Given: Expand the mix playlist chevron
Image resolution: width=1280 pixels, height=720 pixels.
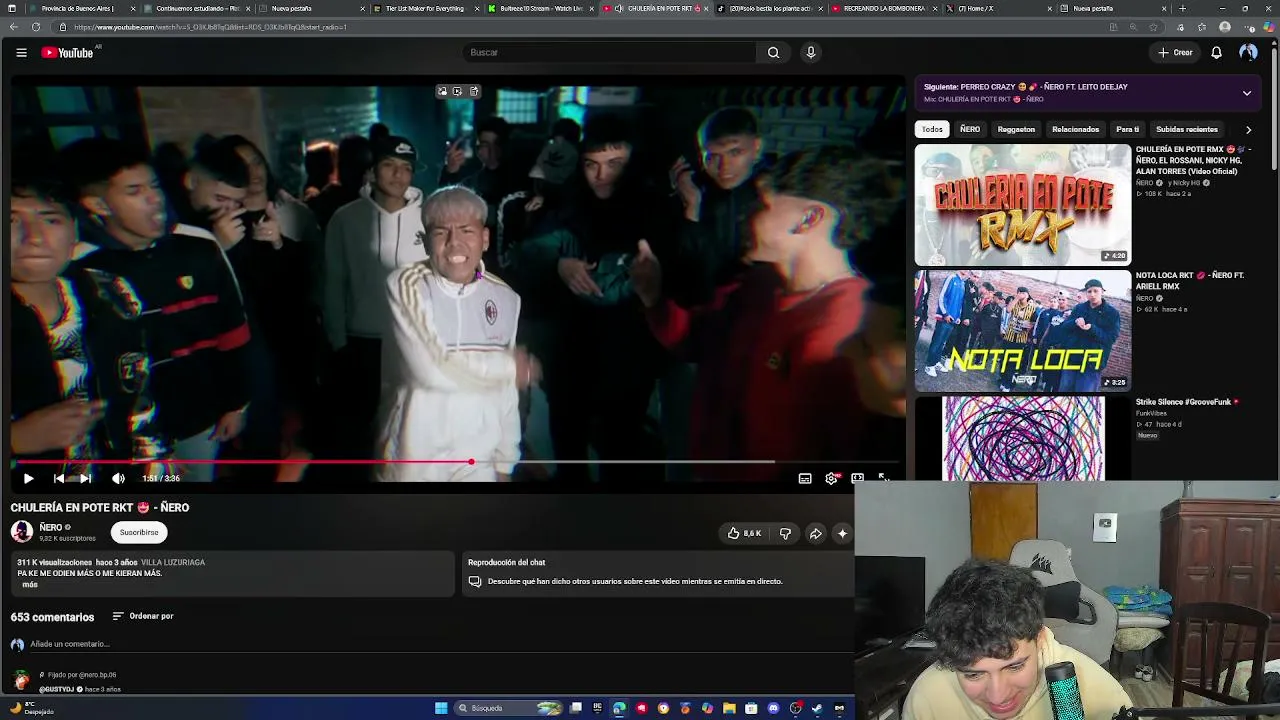Looking at the screenshot, I should [1247, 93].
